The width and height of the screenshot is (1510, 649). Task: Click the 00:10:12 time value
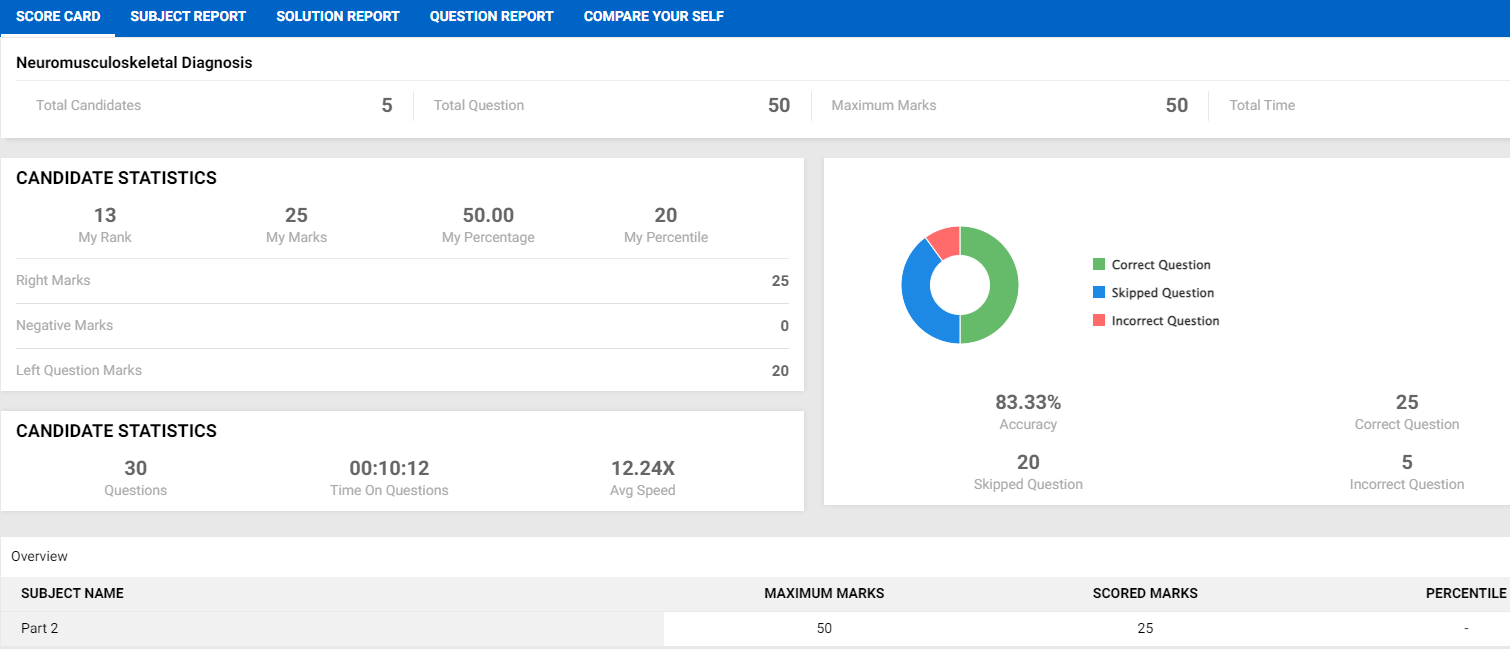click(389, 468)
